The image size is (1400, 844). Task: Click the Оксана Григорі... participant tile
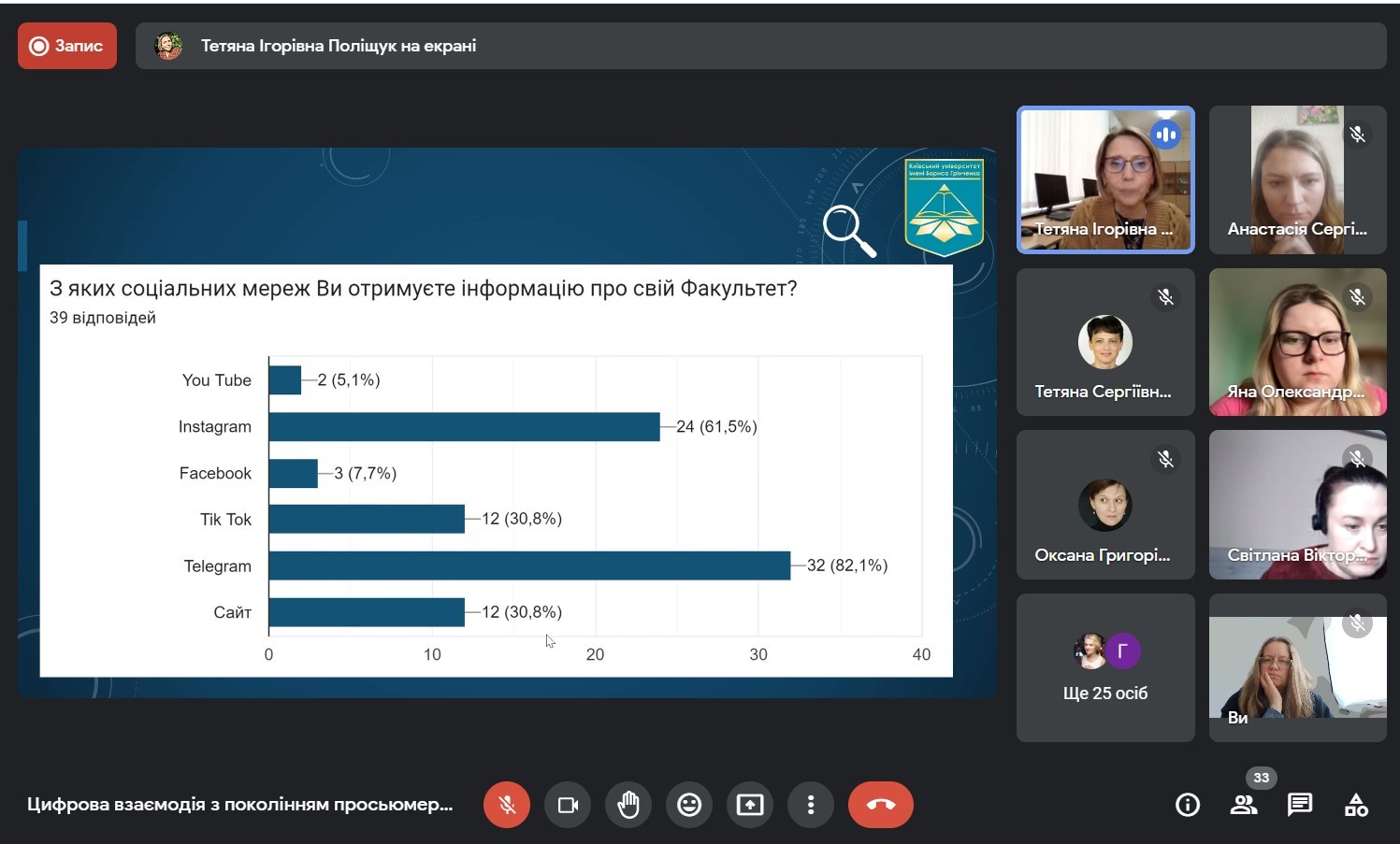[x=1105, y=505]
